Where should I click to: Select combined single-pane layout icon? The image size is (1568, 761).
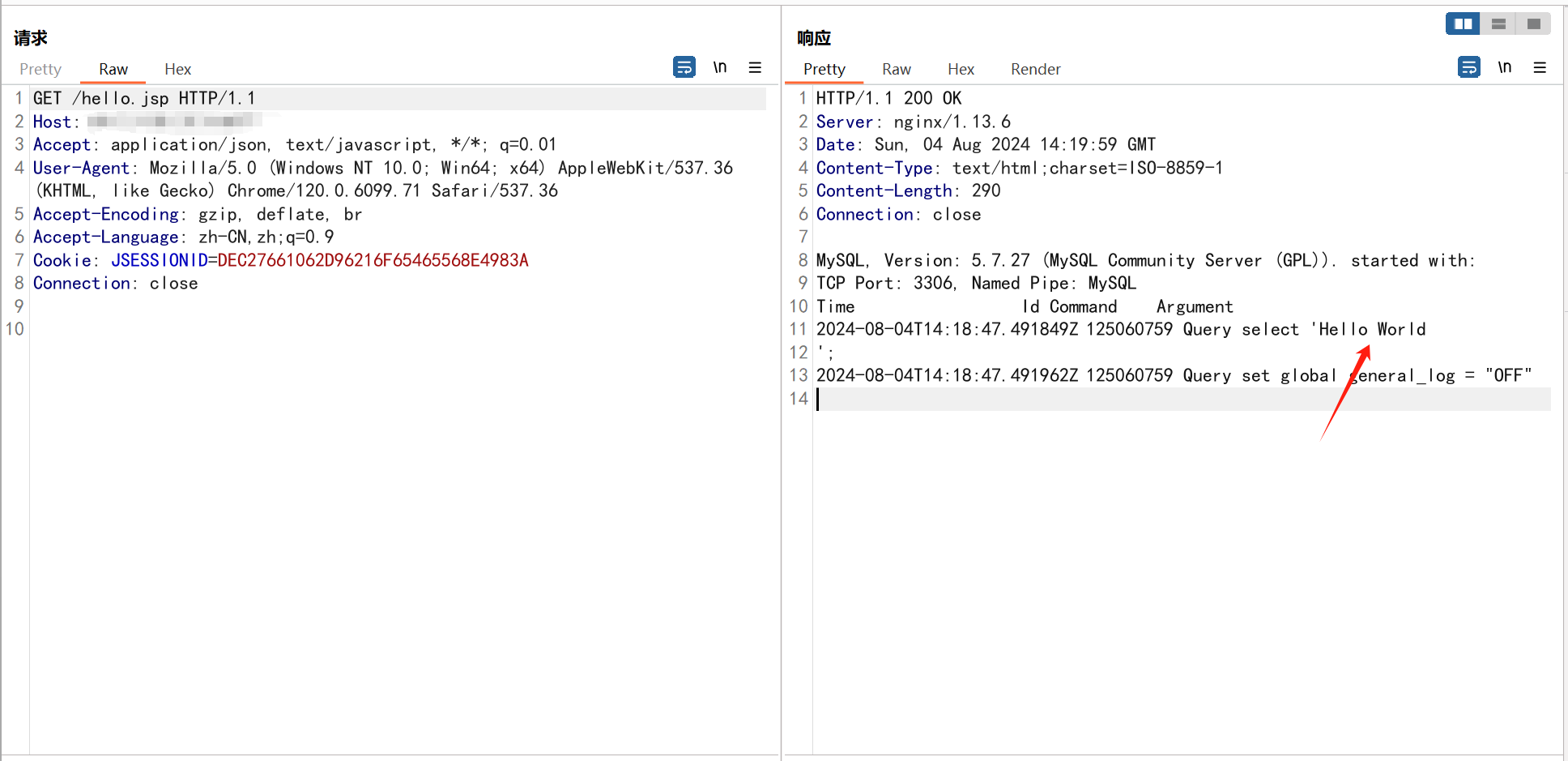point(1533,24)
